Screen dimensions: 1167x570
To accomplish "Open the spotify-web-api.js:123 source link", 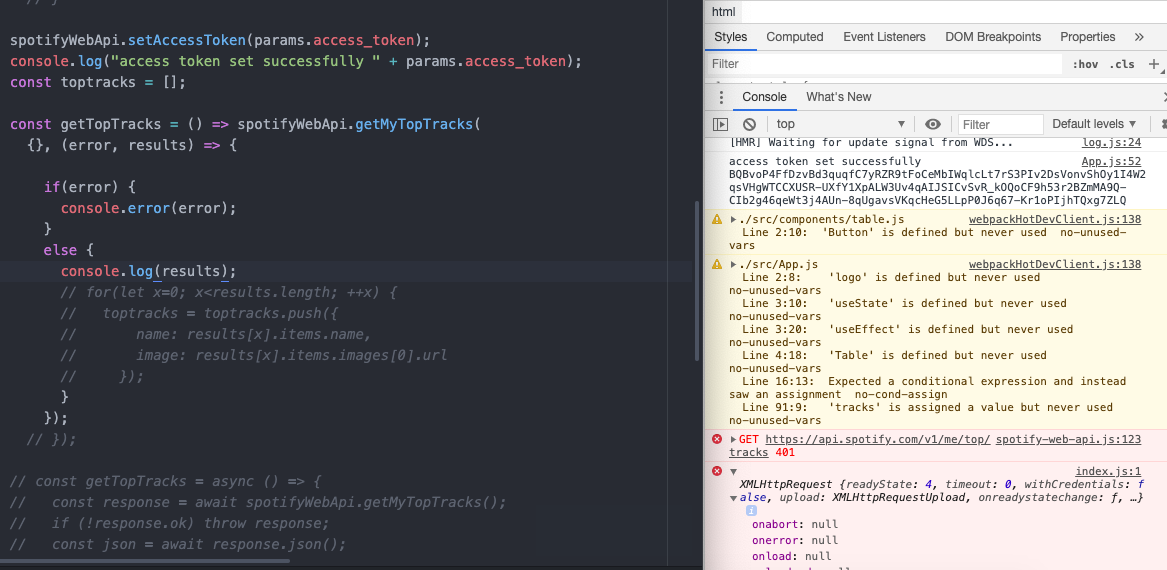I will tap(1068, 439).
